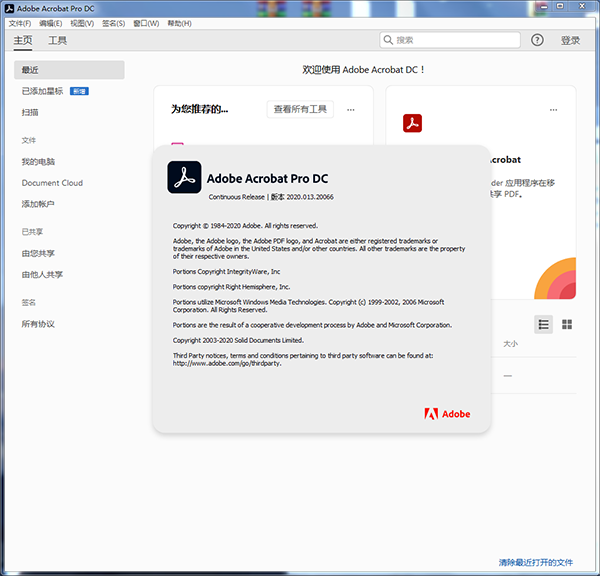Select 最近 in the sidebar
This screenshot has width=600, height=576.
pyautogui.click(x=69, y=70)
